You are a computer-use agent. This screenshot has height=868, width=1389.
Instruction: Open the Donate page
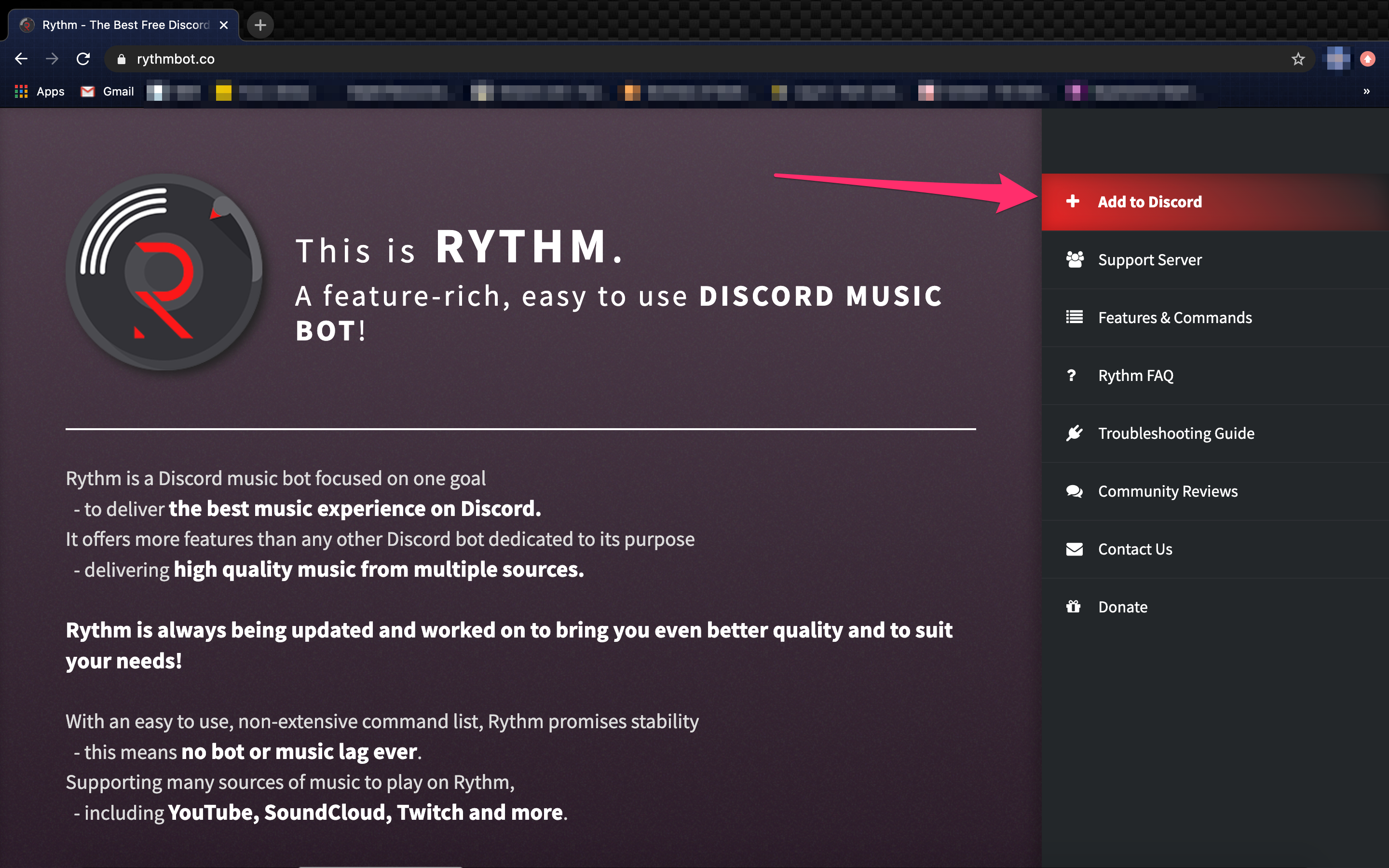[x=1215, y=608]
